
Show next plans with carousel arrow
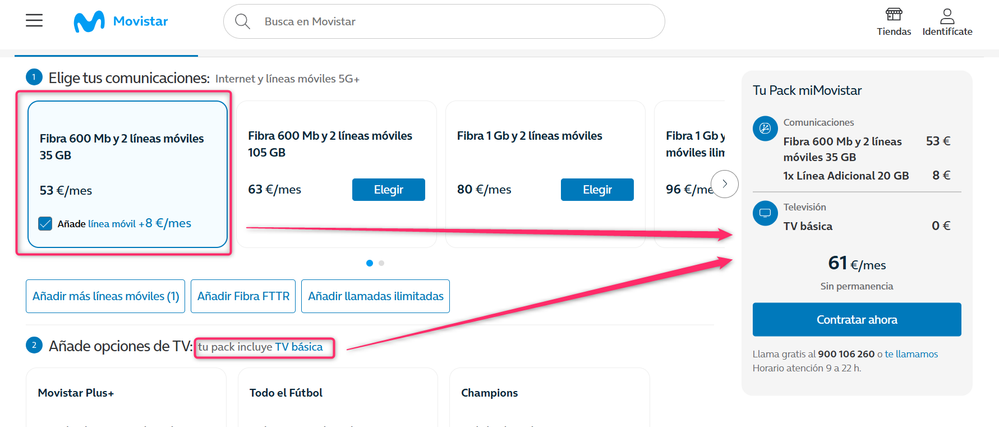pos(725,184)
